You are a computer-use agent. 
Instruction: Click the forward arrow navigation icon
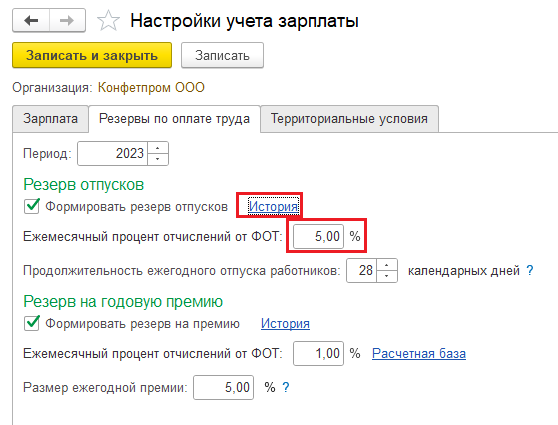point(67,21)
